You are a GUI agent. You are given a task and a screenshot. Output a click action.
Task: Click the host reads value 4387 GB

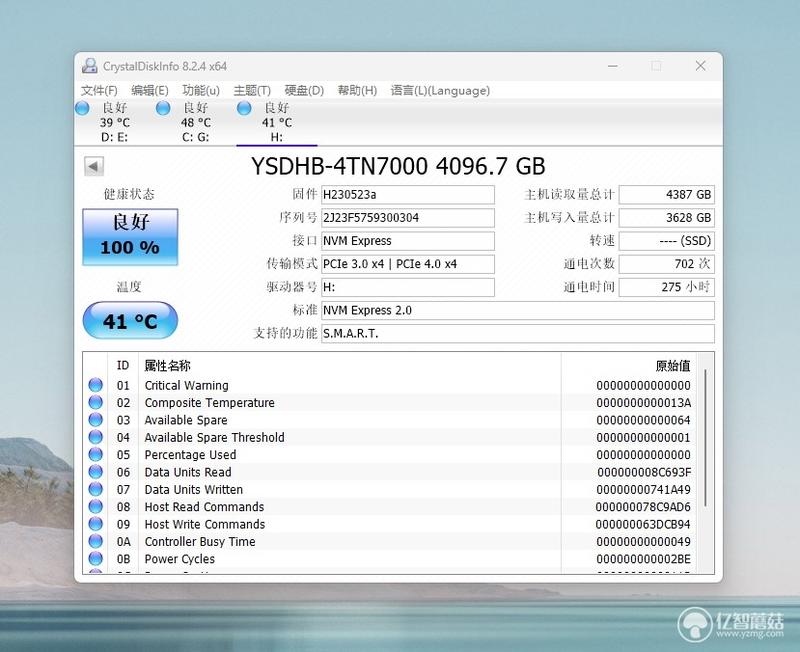[x=666, y=194]
